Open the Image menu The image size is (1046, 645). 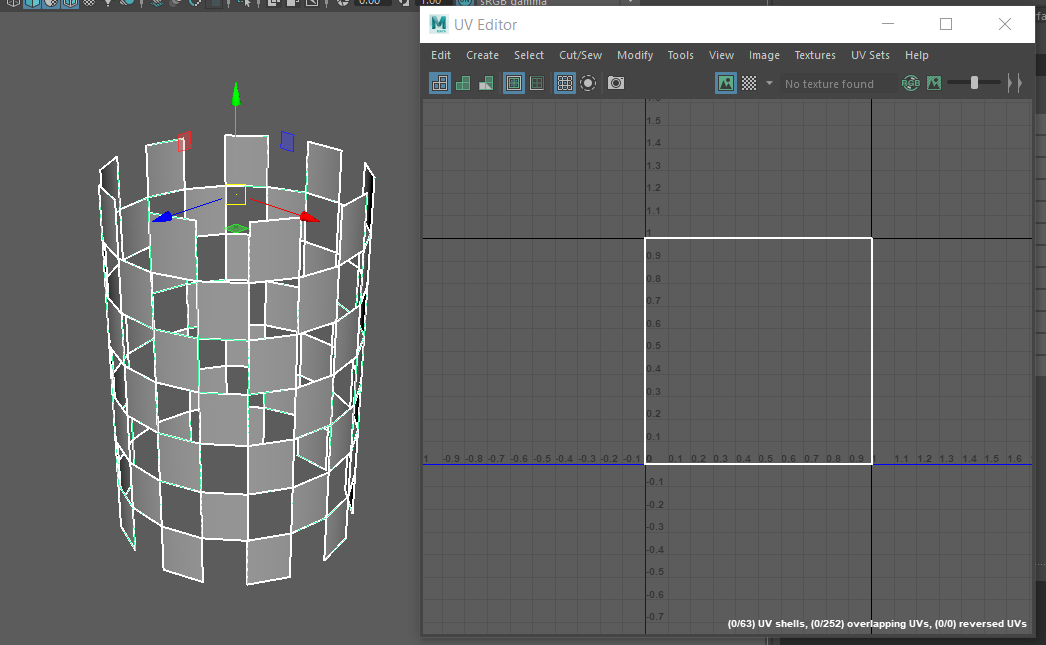pos(764,55)
